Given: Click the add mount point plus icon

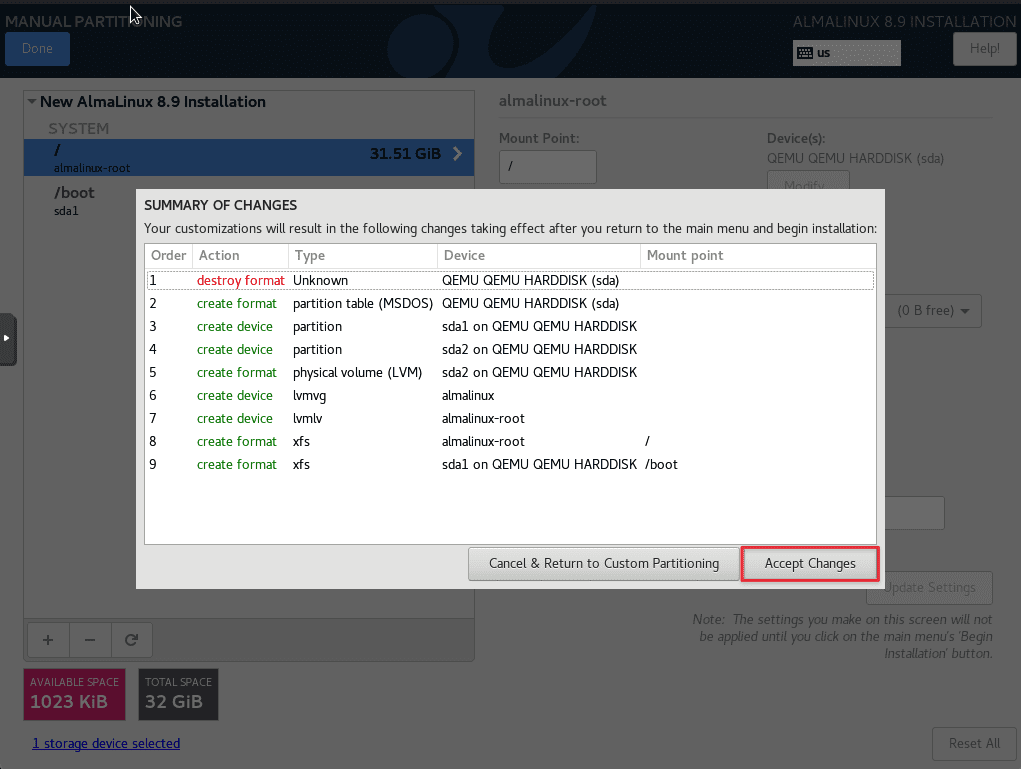Looking at the screenshot, I should pyautogui.click(x=48, y=640).
